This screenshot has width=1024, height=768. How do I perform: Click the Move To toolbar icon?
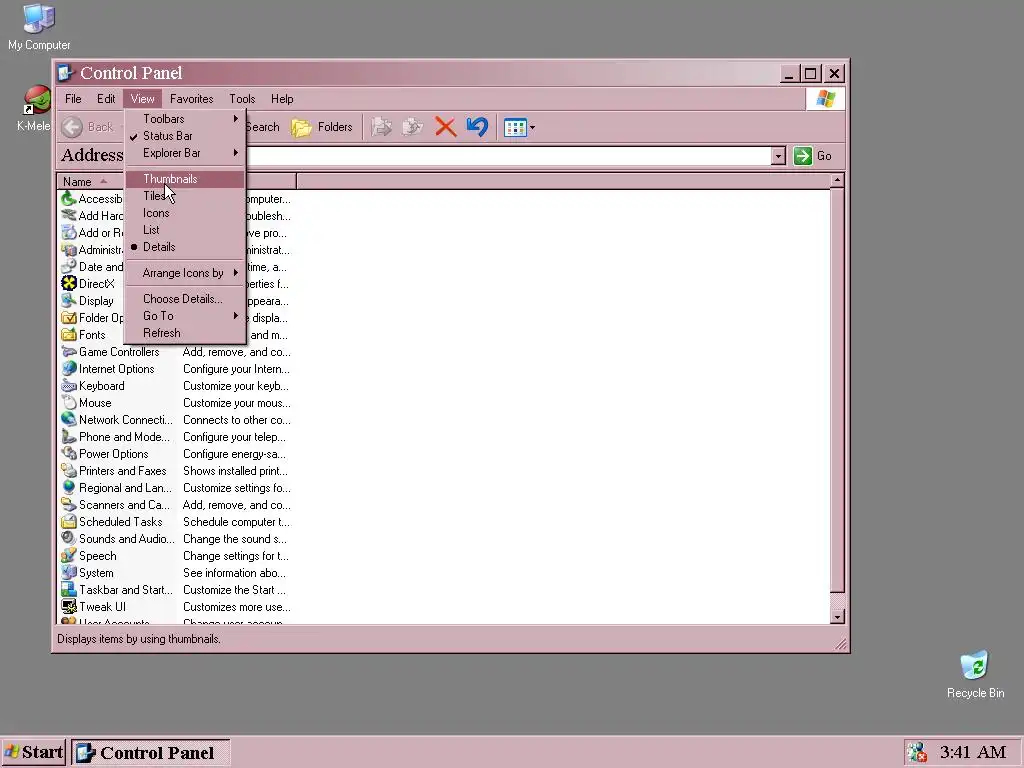pos(381,127)
